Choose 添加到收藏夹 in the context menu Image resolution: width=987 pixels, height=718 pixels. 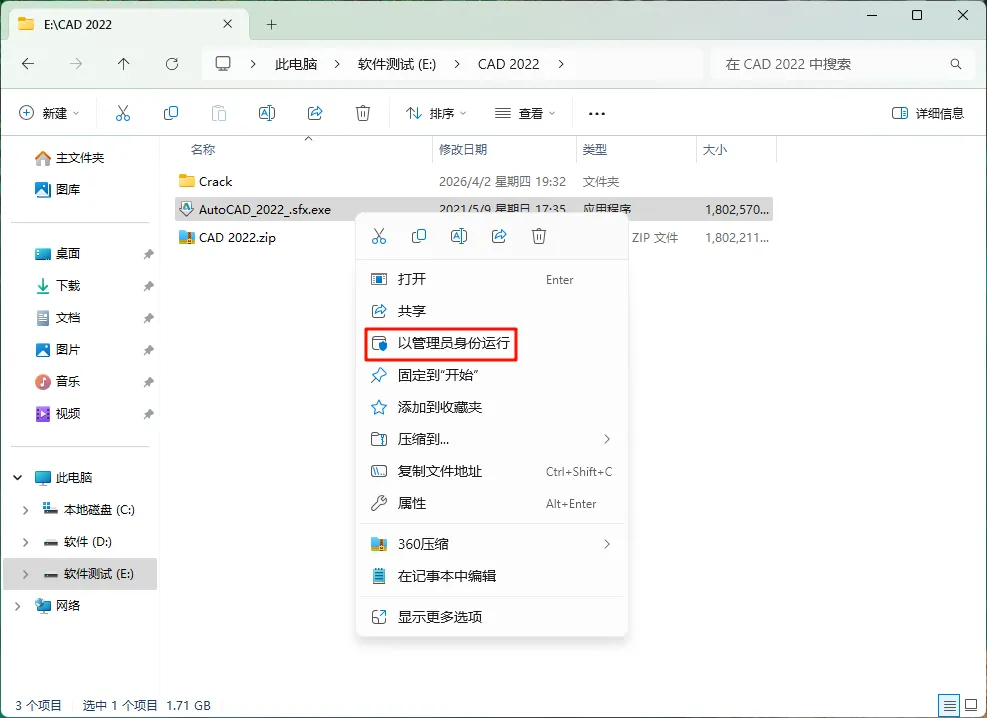click(492, 408)
